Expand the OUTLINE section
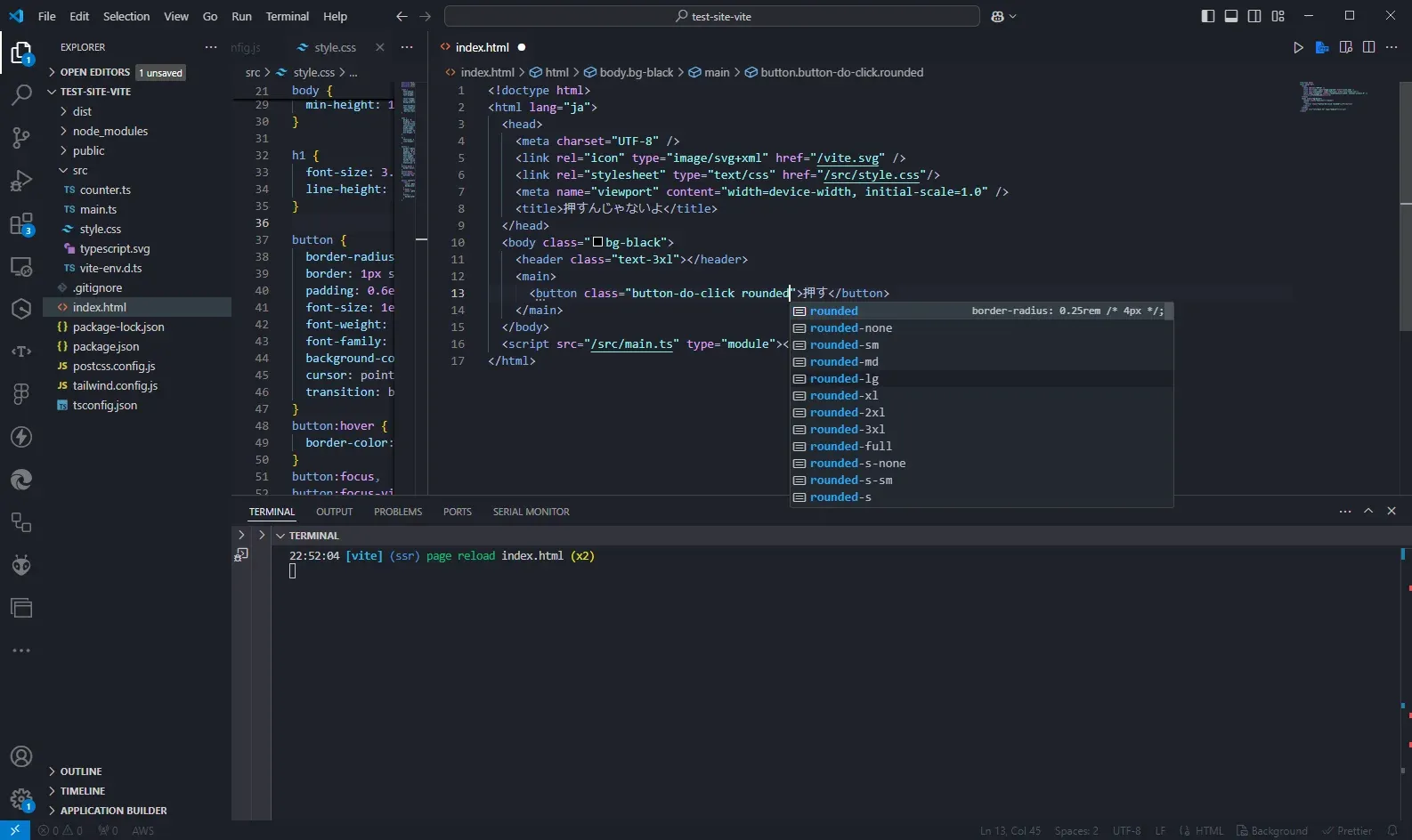The height and width of the screenshot is (840, 1412). [x=52, y=771]
